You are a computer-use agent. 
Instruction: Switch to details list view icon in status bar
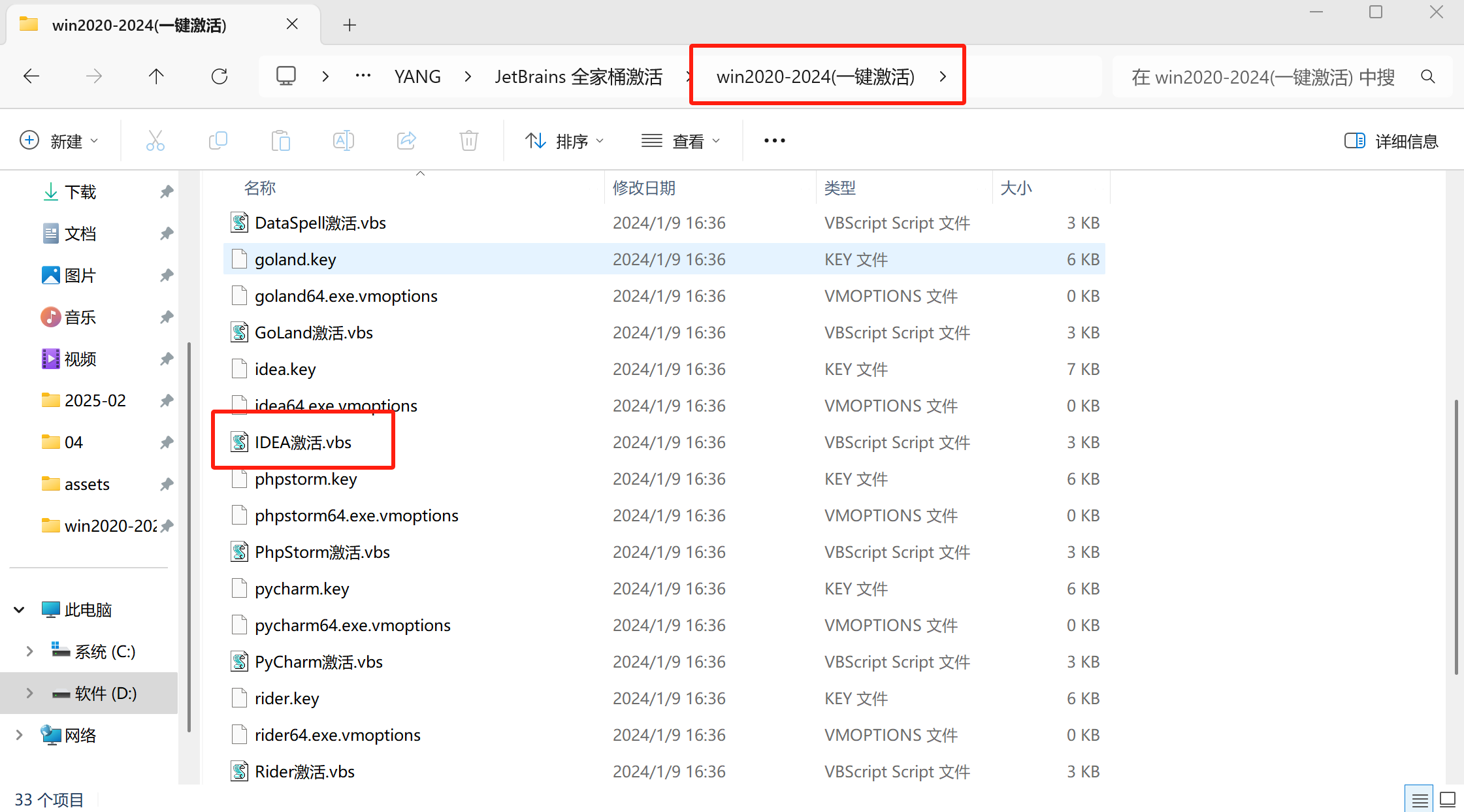pyautogui.click(x=1419, y=799)
